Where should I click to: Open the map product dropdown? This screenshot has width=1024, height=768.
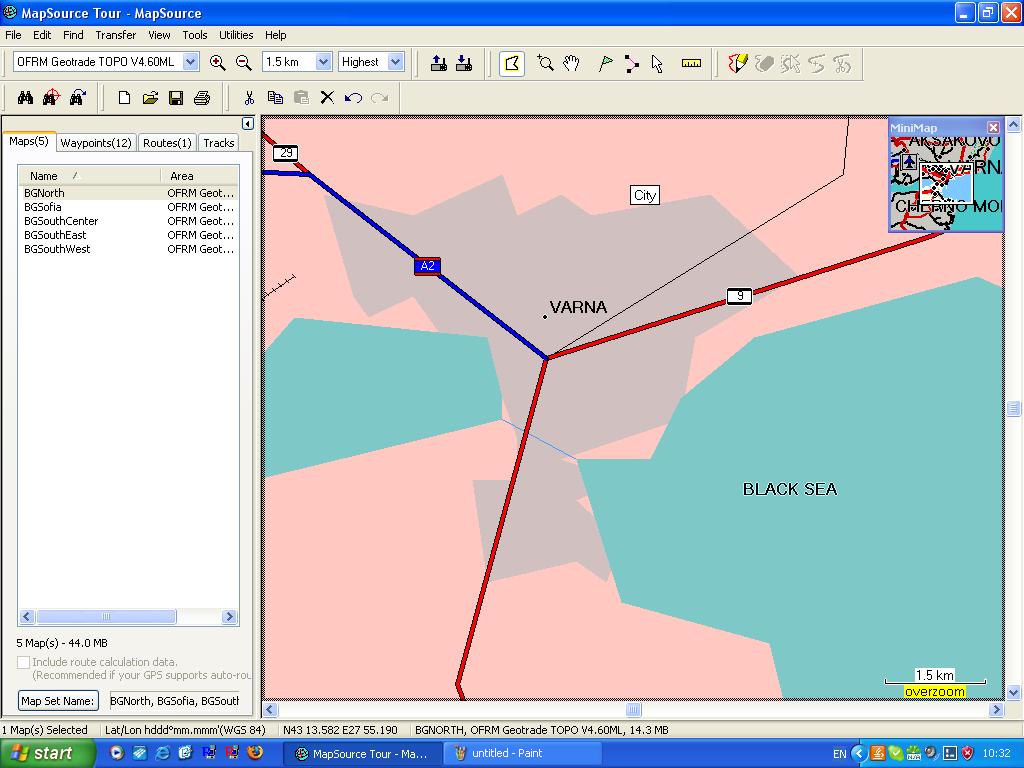(x=190, y=62)
